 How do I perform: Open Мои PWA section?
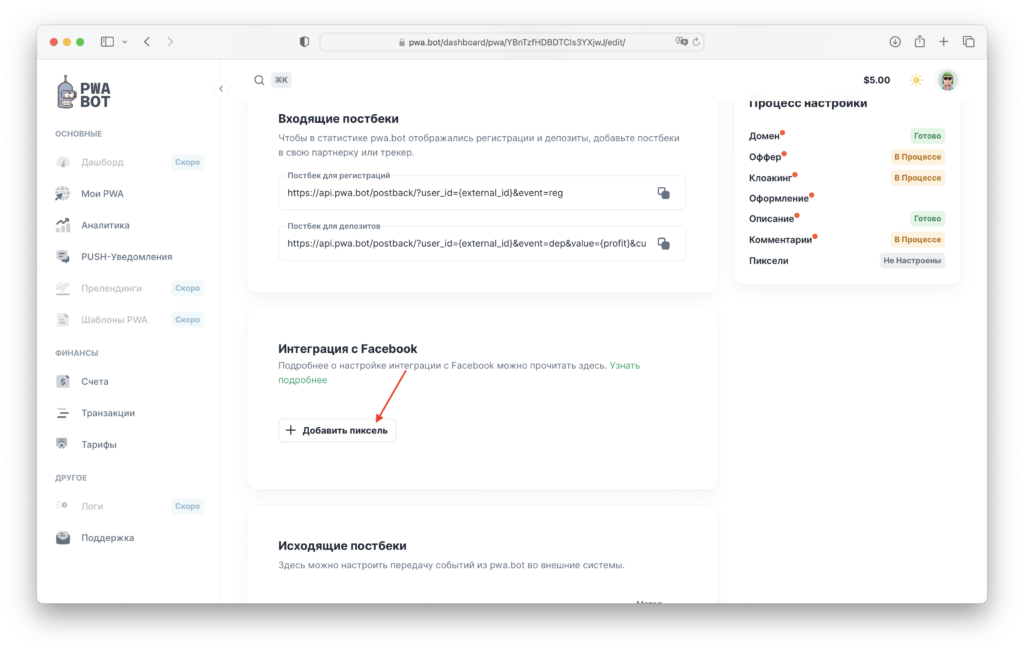[102, 193]
